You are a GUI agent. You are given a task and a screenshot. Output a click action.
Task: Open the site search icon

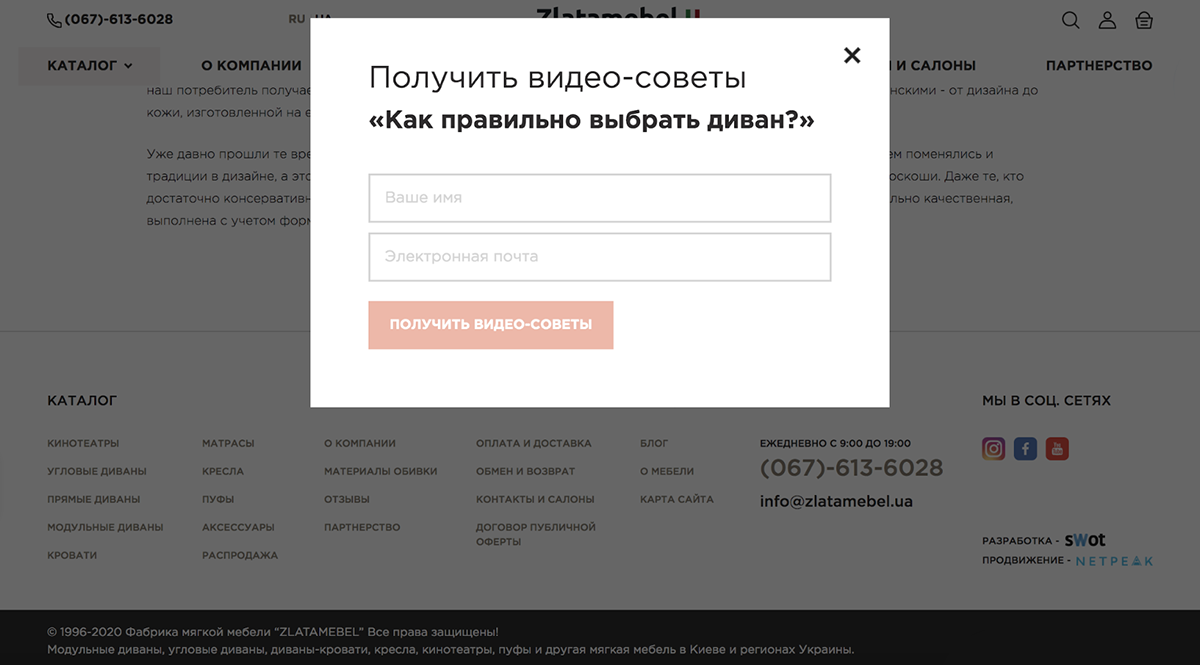(1070, 20)
